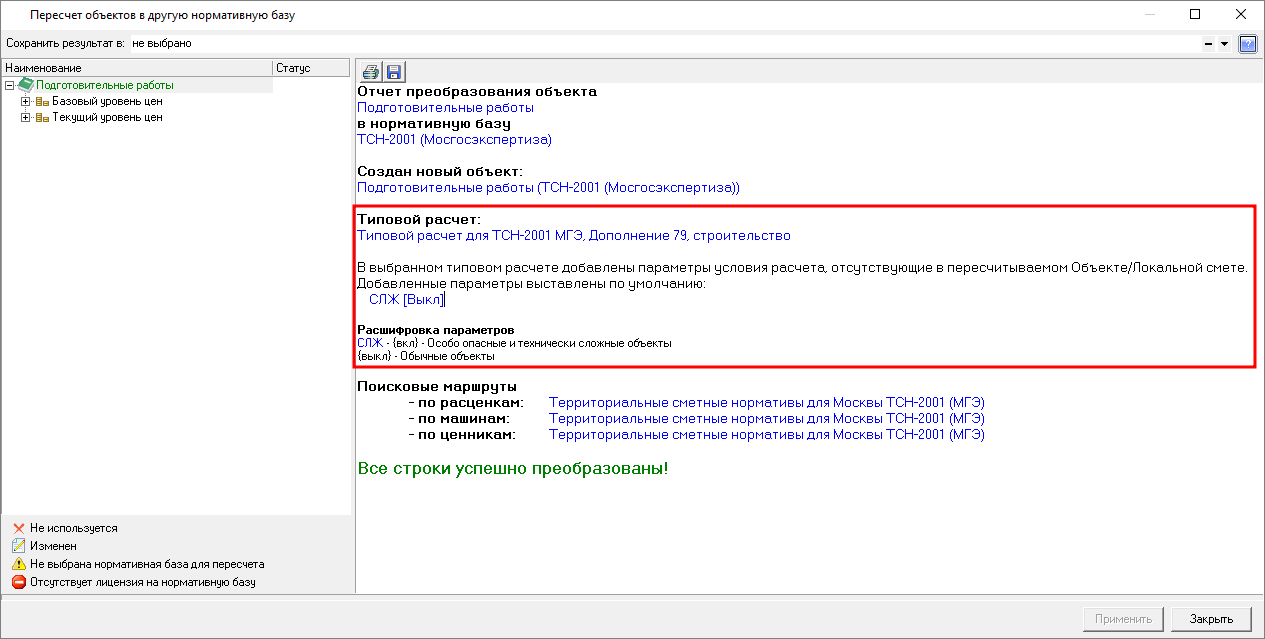
Task: Click the Закрыть button
Action: pyautogui.click(x=1211, y=619)
